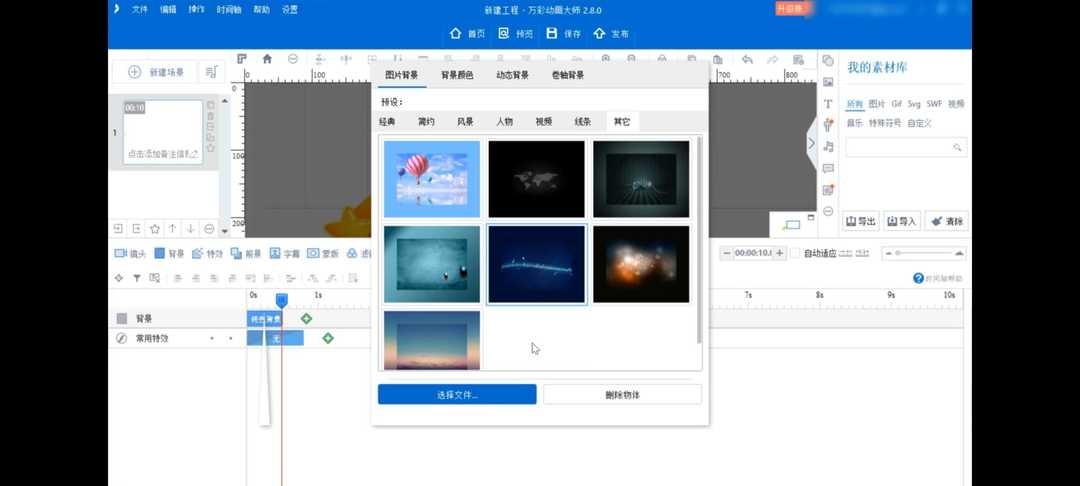This screenshot has height=486, width=1080.
Task: Click the 选择文件... button
Action: [x=457, y=395]
